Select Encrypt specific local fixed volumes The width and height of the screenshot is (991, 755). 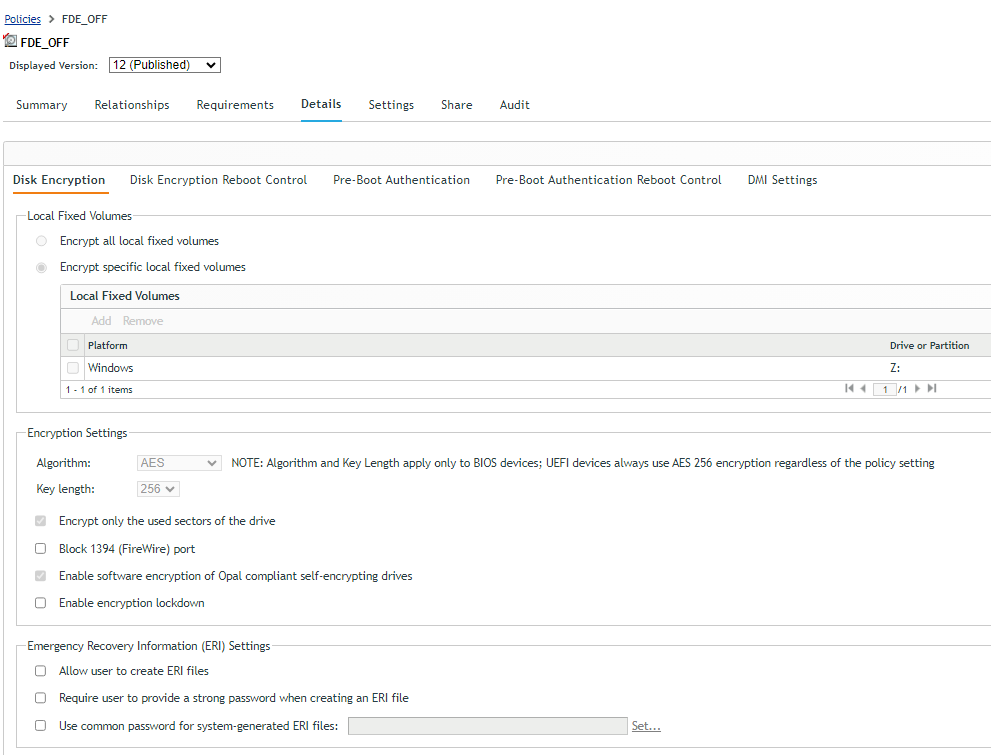pyautogui.click(x=41, y=267)
